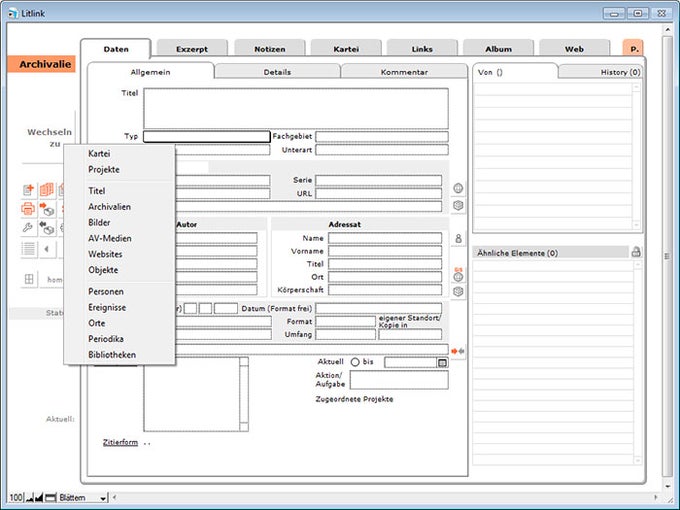The image size is (680, 510).
Task: Click the zoom in icon in status bar
Action: pos(39,498)
